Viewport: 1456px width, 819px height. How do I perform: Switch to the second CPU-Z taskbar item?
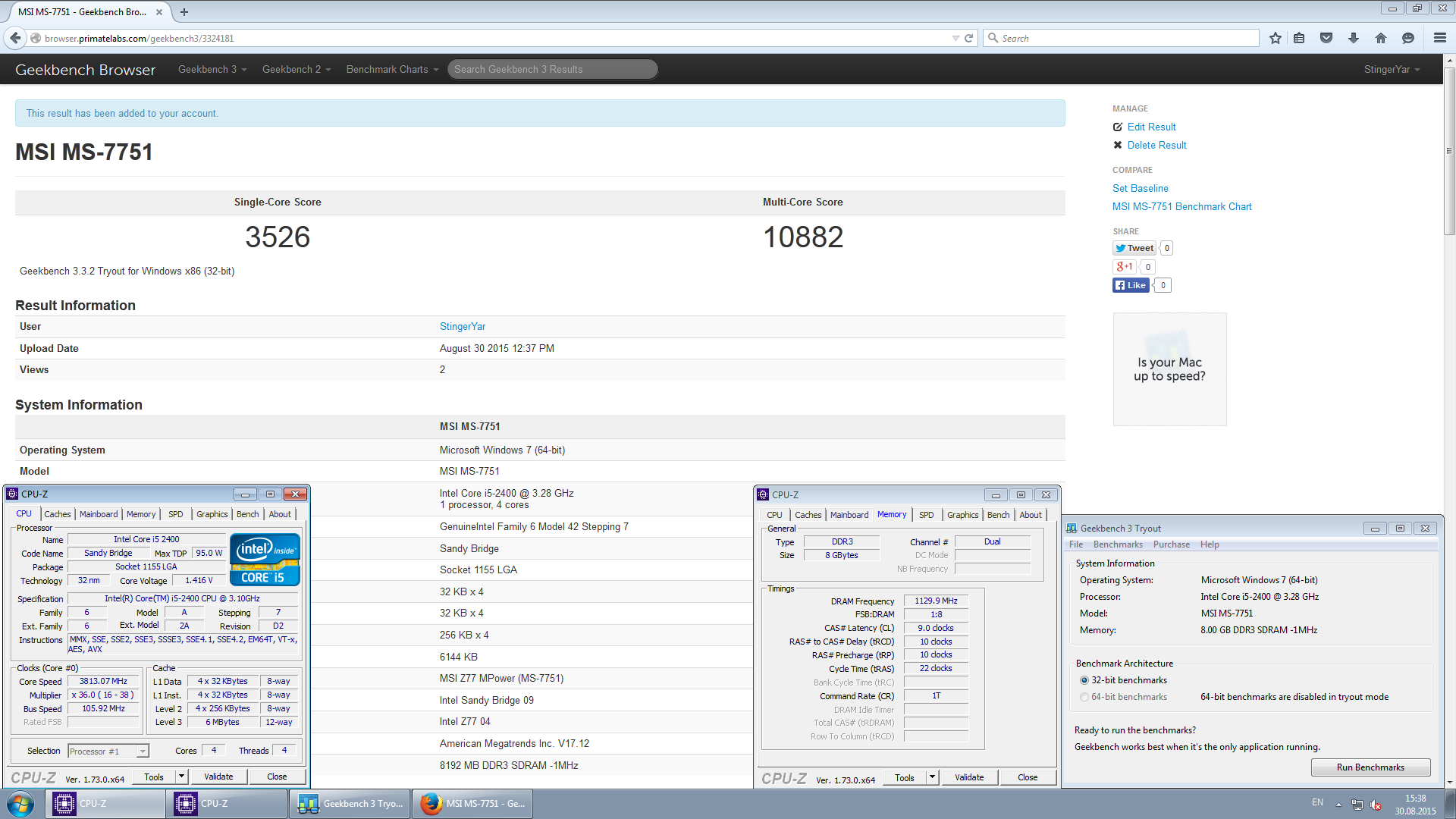tap(226, 804)
